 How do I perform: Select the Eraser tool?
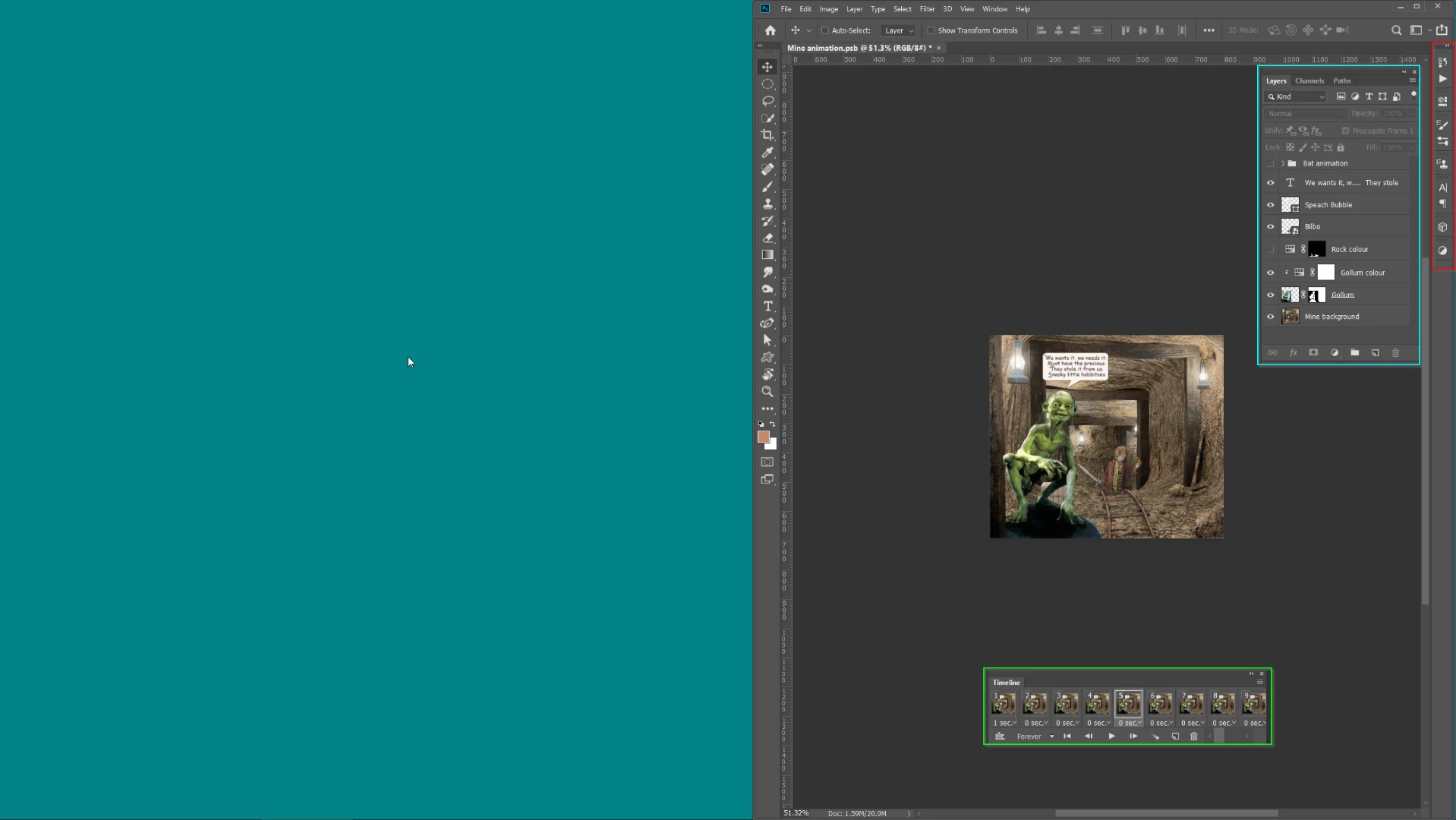[767, 238]
